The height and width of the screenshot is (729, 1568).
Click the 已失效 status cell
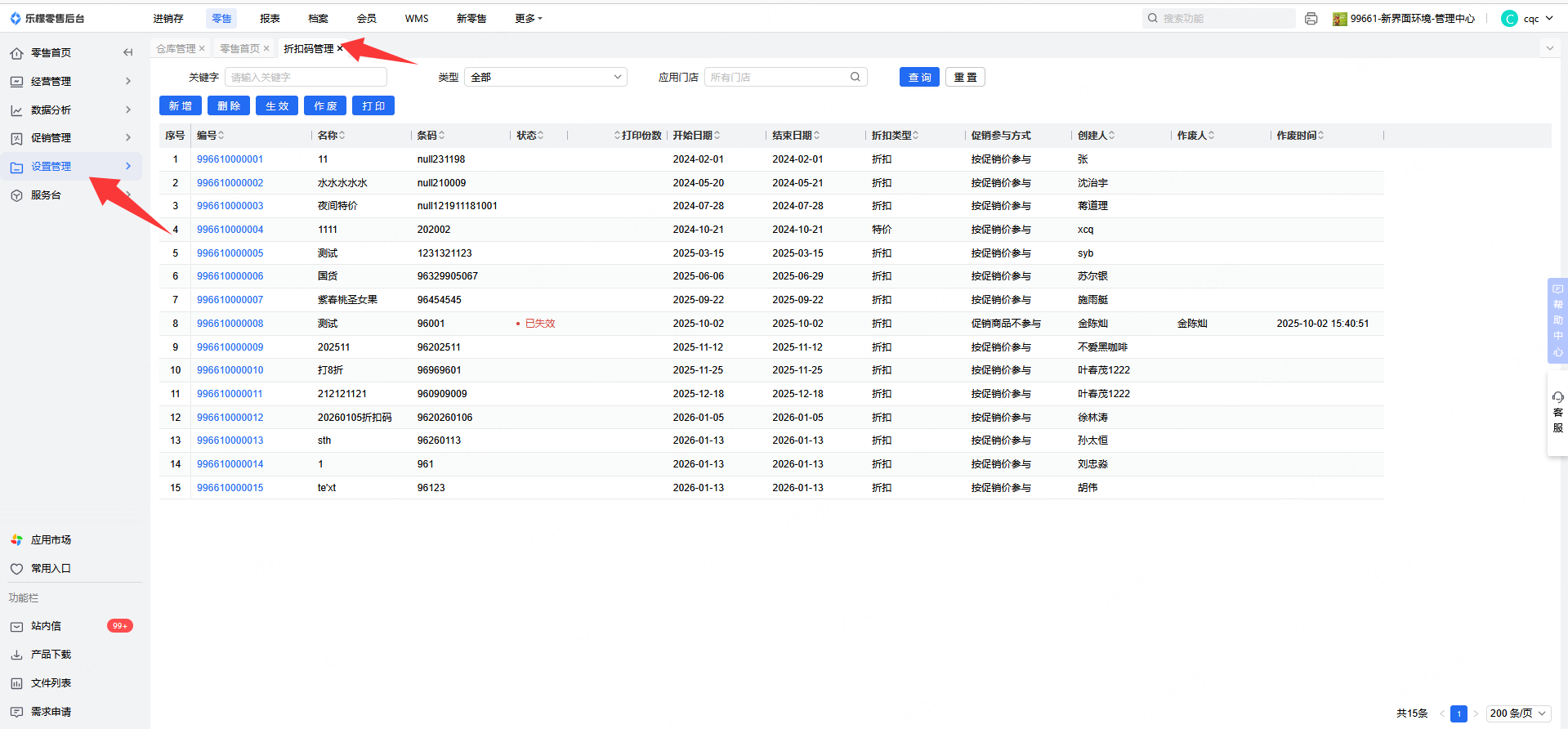coord(535,324)
